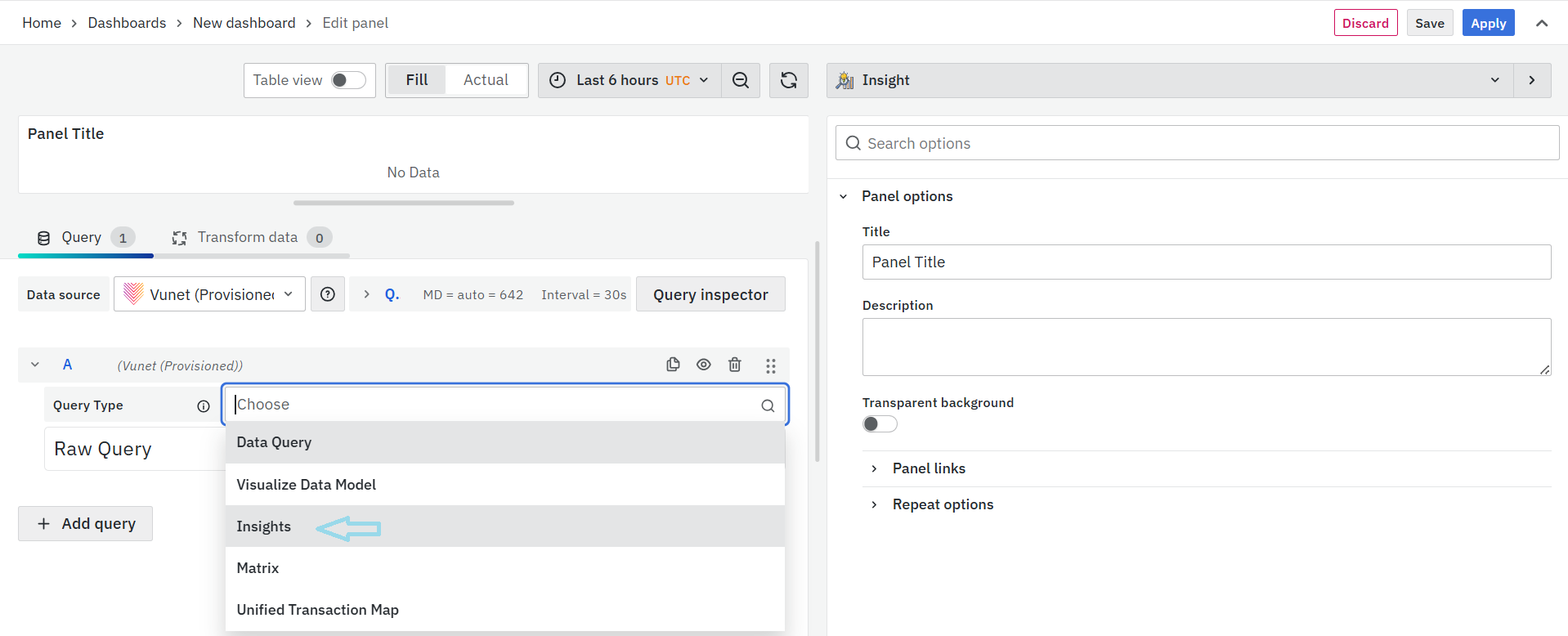Viewport: 1568px width, 636px height.
Task: Select Insights from the query type list
Action: click(x=264, y=526)
